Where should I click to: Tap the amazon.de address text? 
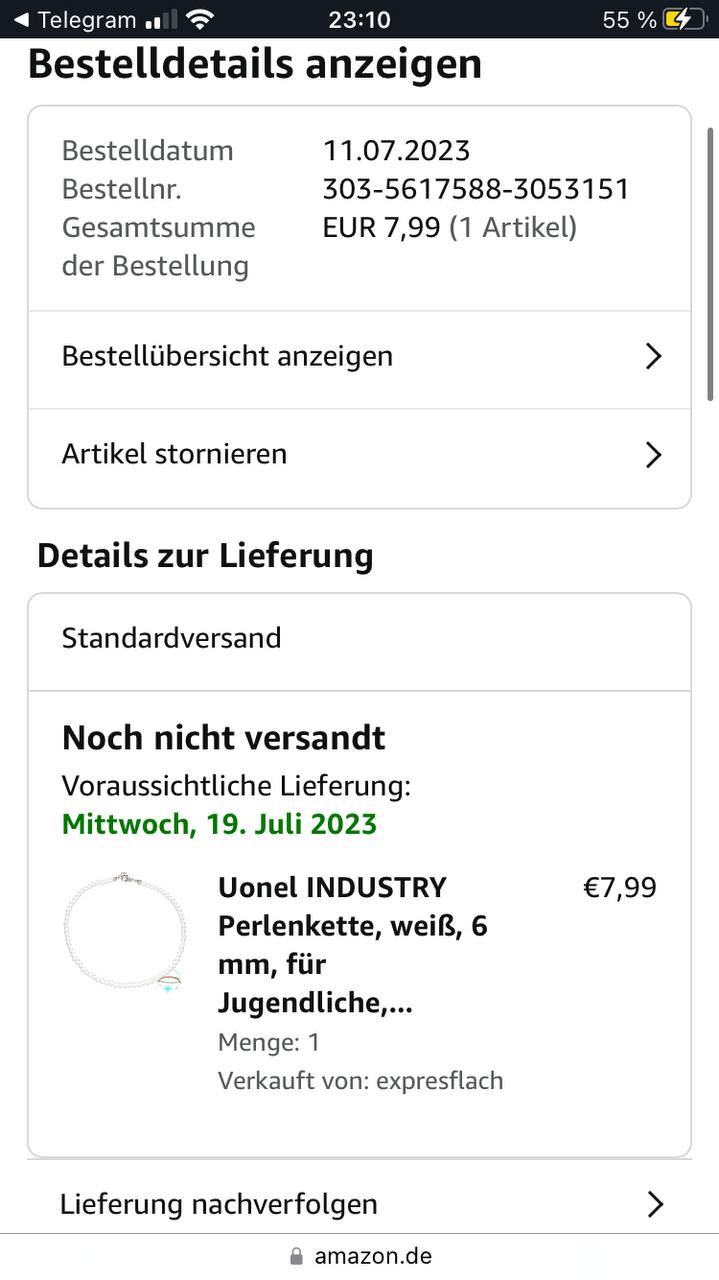click(373, 1256)
